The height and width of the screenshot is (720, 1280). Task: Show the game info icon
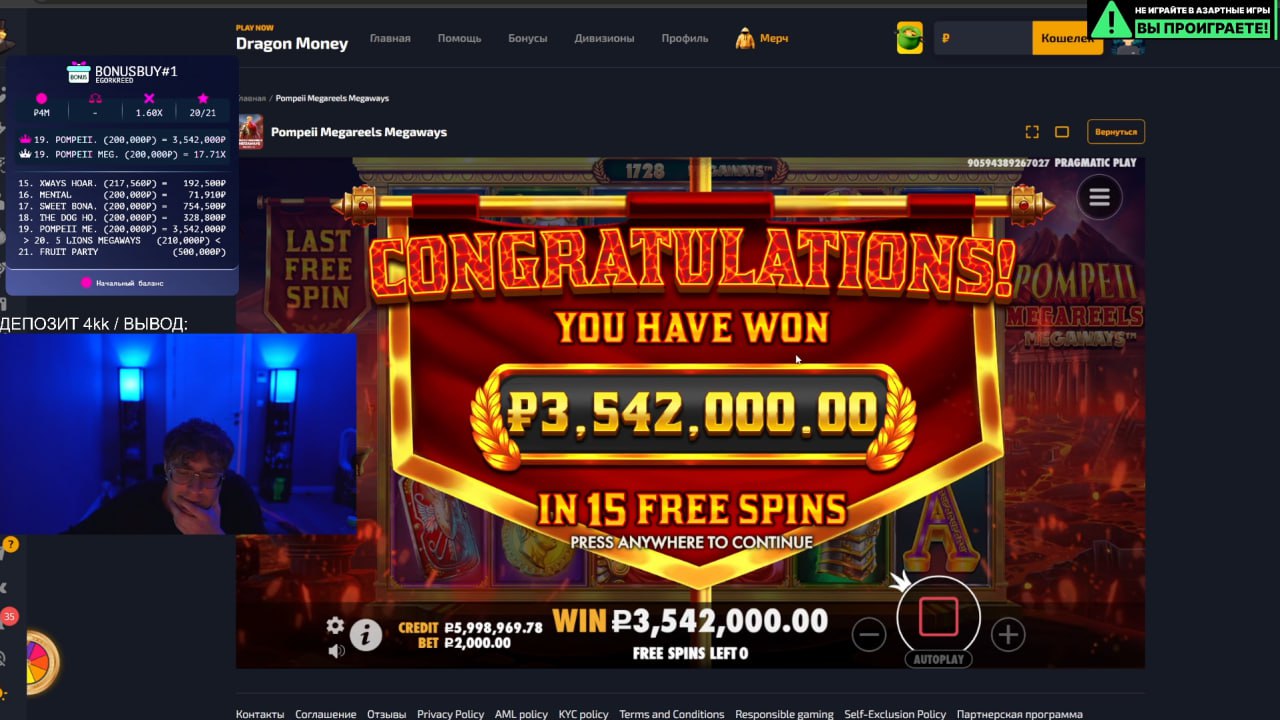point(366,634)
